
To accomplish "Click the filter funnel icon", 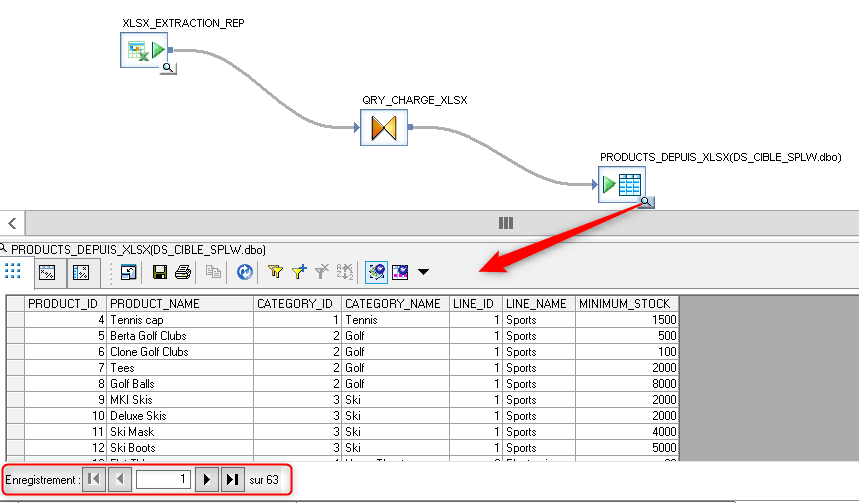I will click(276, 271).
